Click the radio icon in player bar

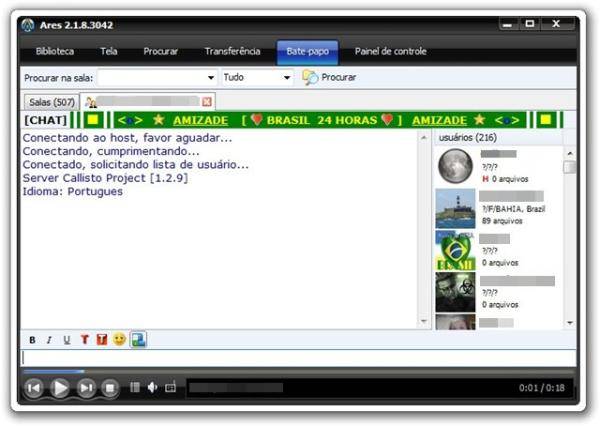(x=170, y=387)
